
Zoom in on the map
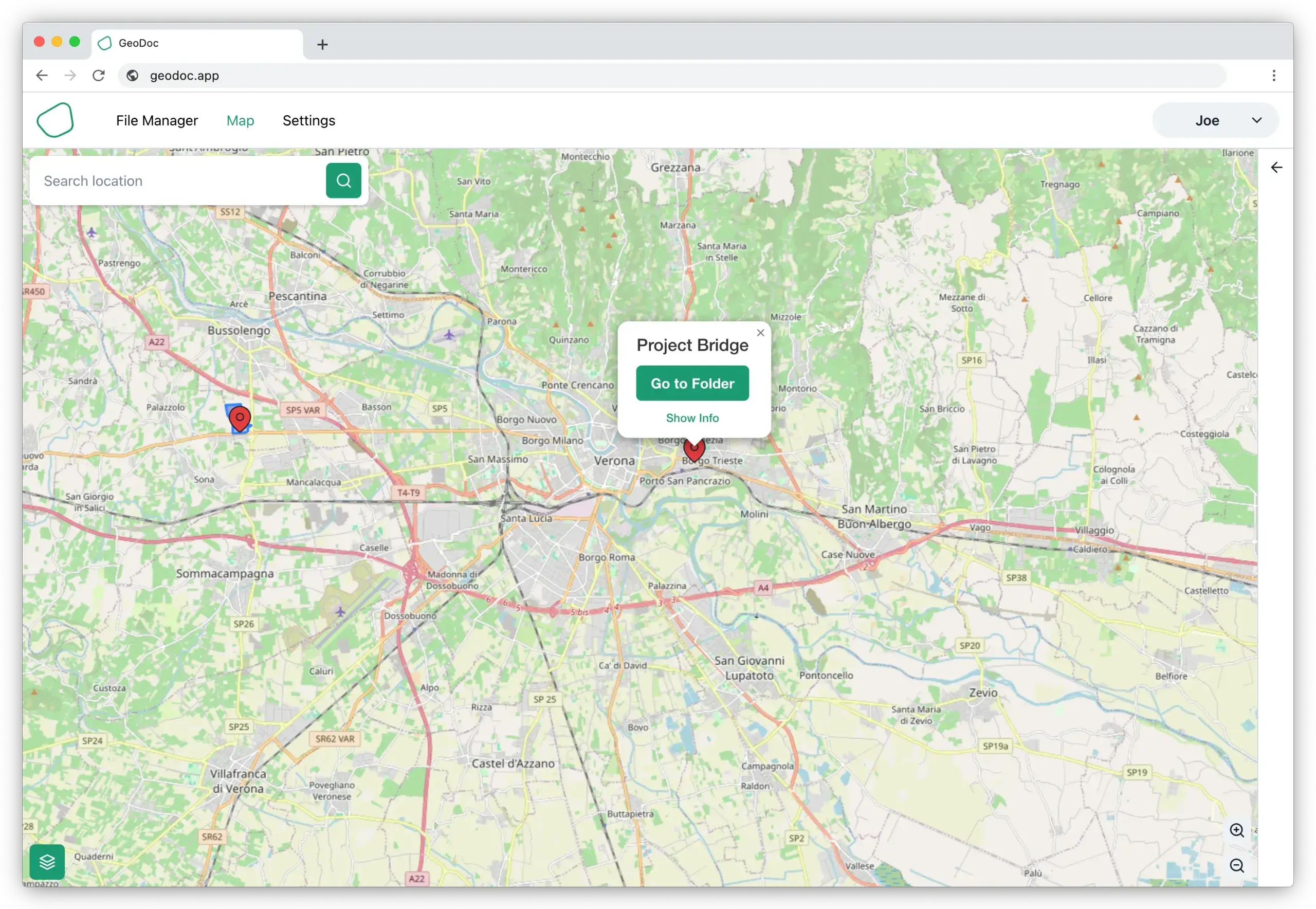[x=1236, y=830]
